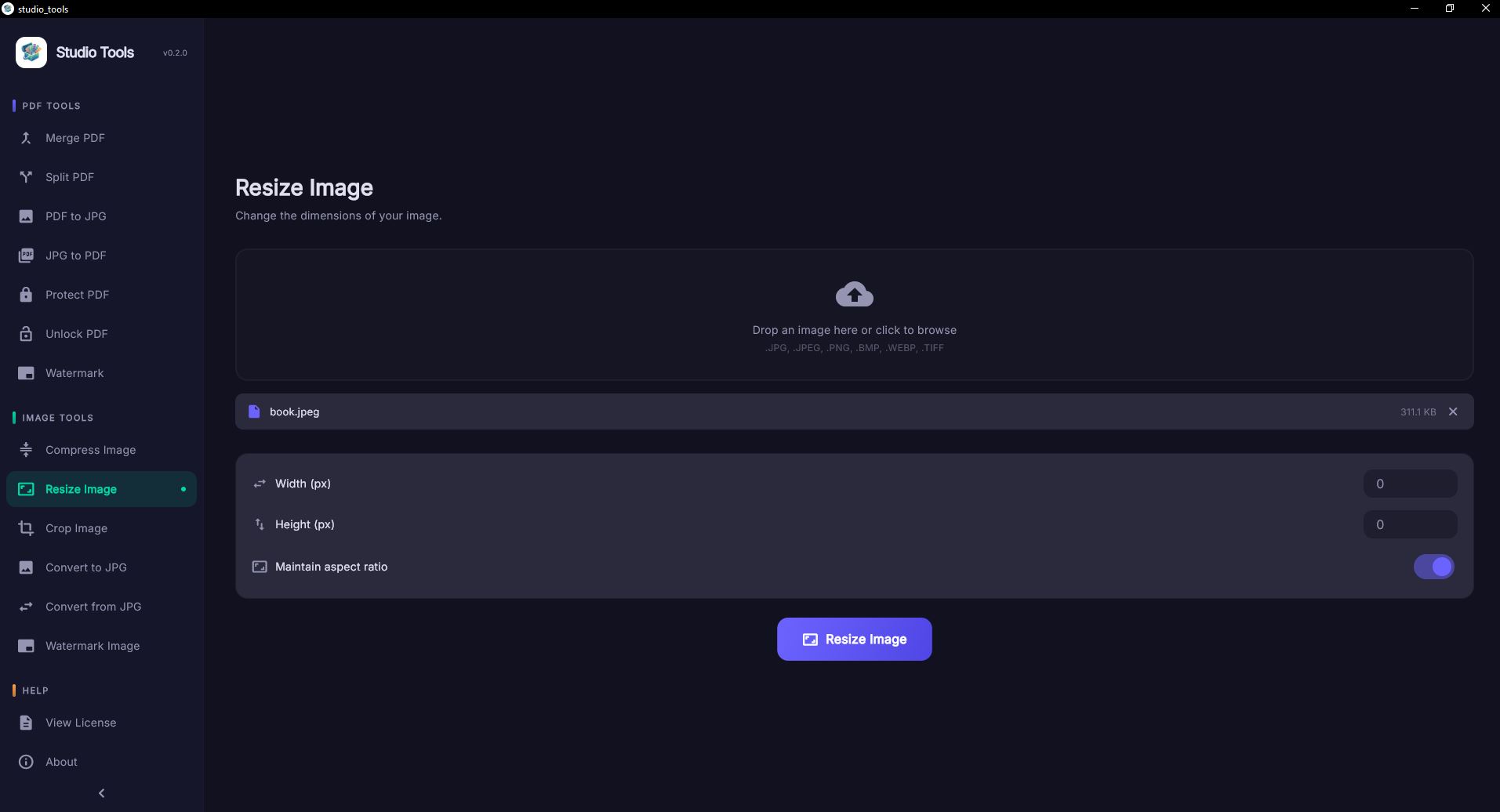1500x812 pixels.
Task: Open Convert from JPG tool
Action: pyautogui.click(x=93, y=607)
